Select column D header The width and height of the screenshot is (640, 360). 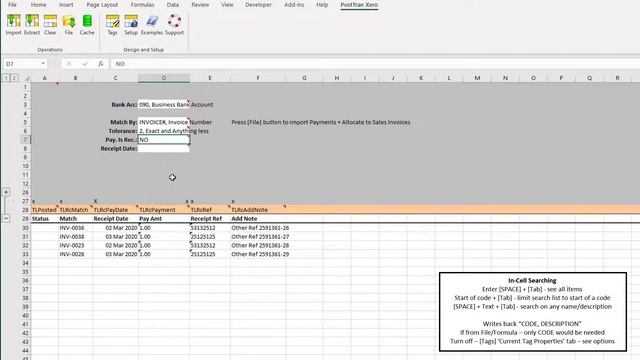[164, 78]
